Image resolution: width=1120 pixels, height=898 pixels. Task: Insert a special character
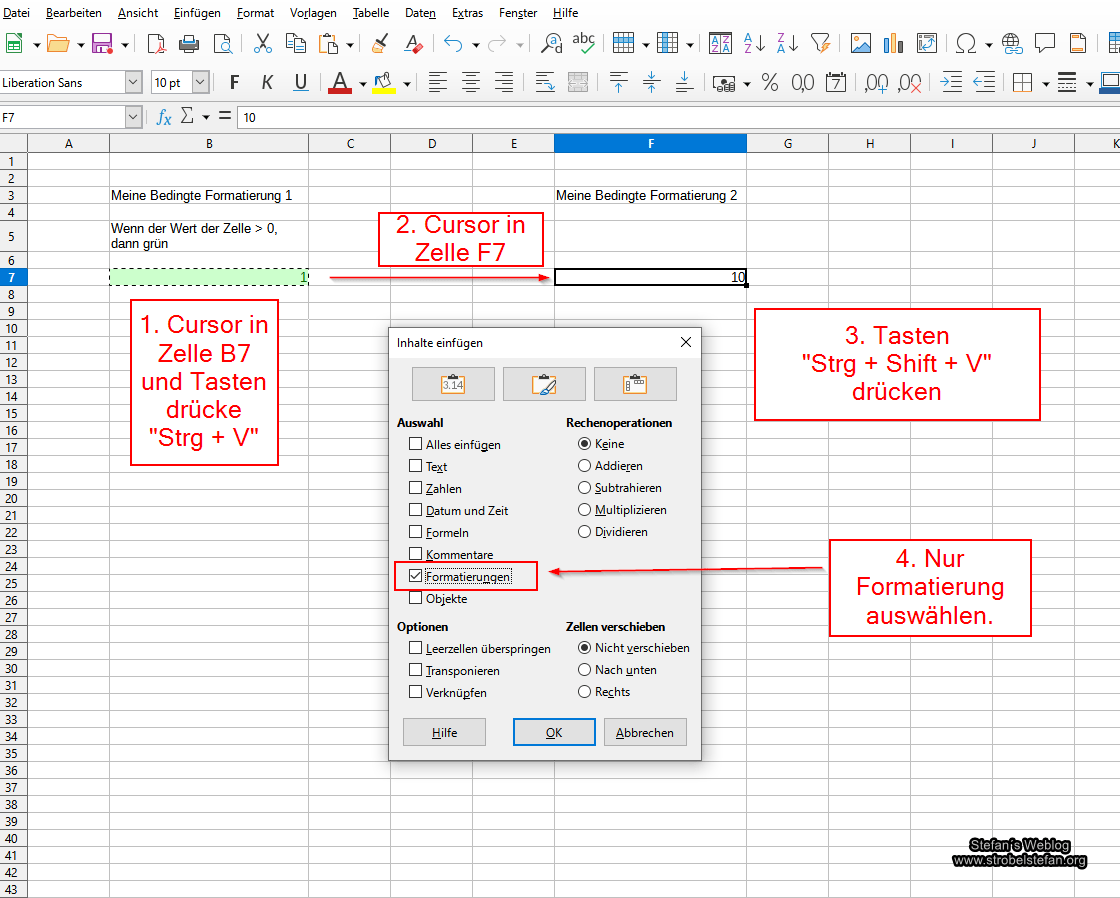click(x=967, y=43)
